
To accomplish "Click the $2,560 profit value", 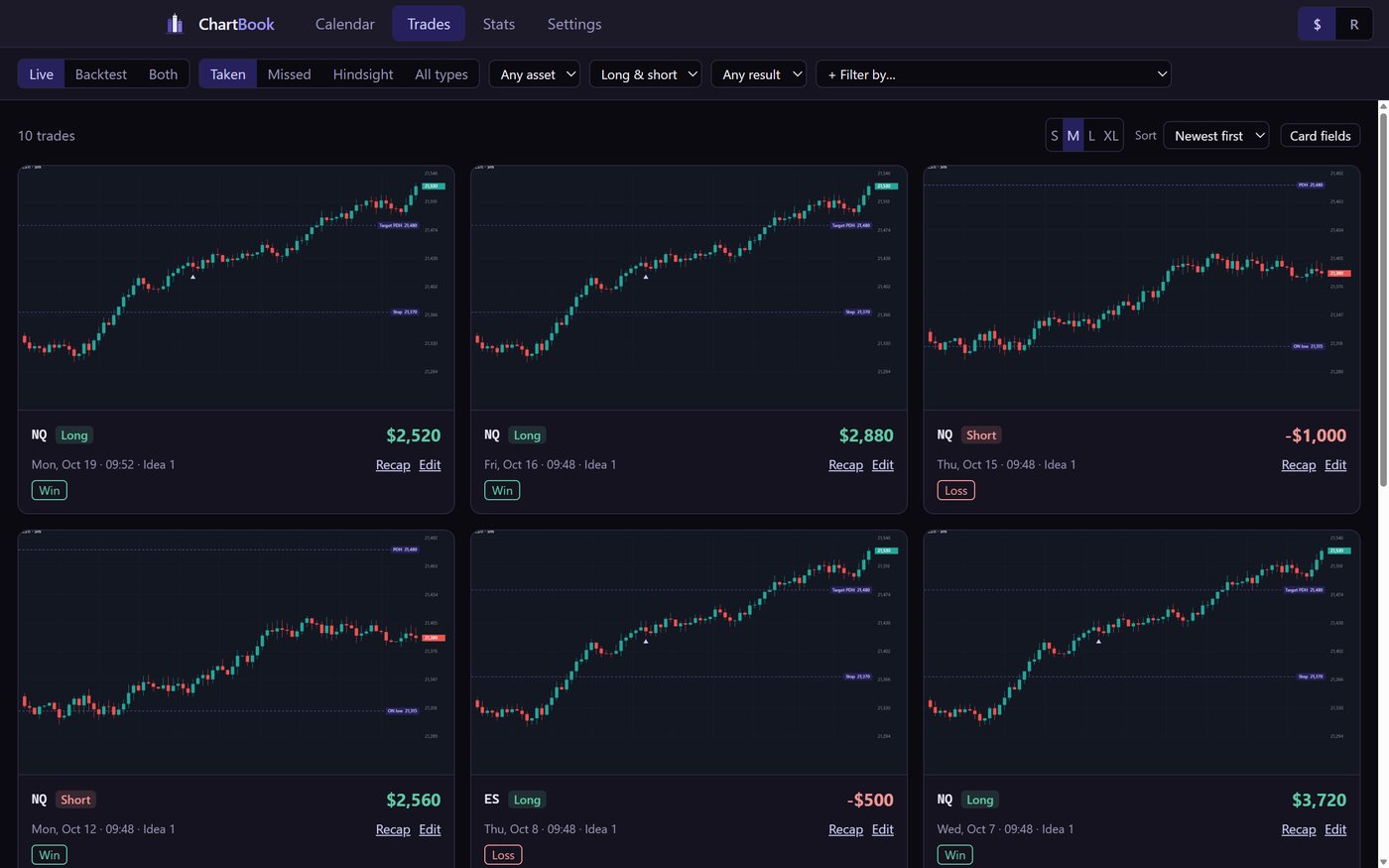I will pyautogui.click(x=414, y=801).
